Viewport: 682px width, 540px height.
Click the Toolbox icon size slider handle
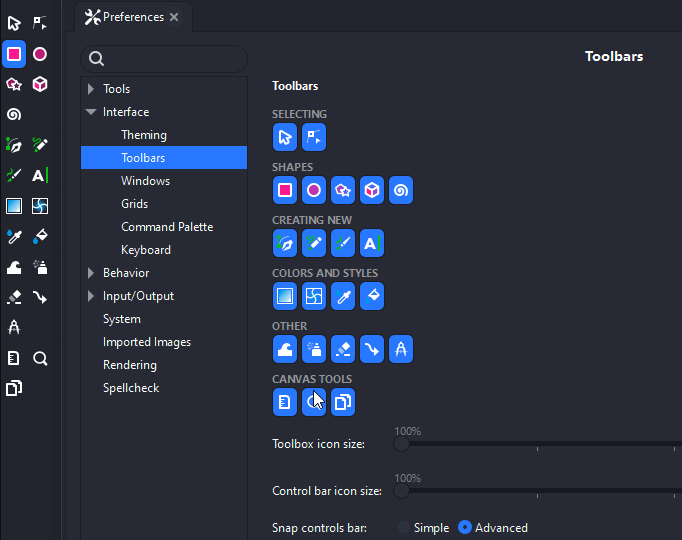coord(401,443)
